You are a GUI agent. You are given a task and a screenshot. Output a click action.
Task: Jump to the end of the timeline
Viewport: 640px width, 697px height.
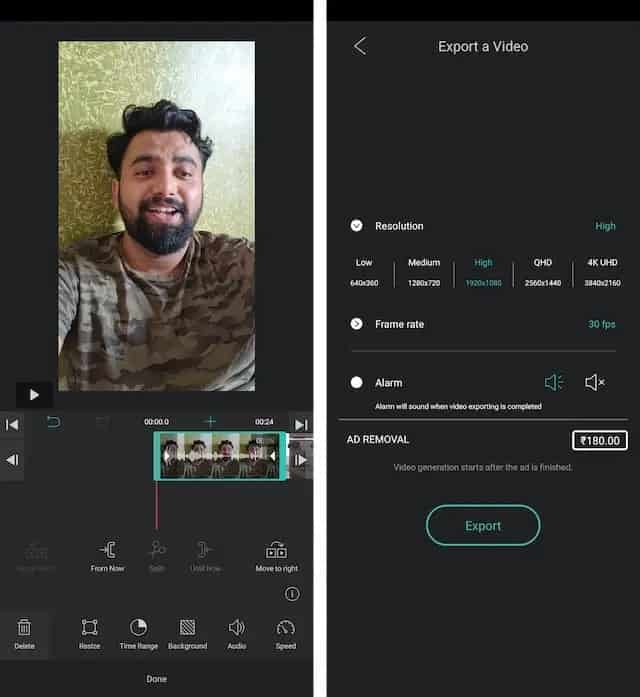coord(301,425)
